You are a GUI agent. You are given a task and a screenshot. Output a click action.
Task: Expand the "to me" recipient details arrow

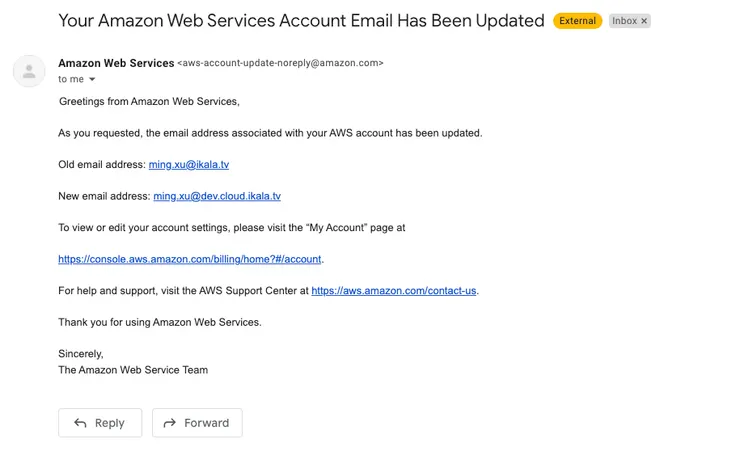tap(92, 79)
